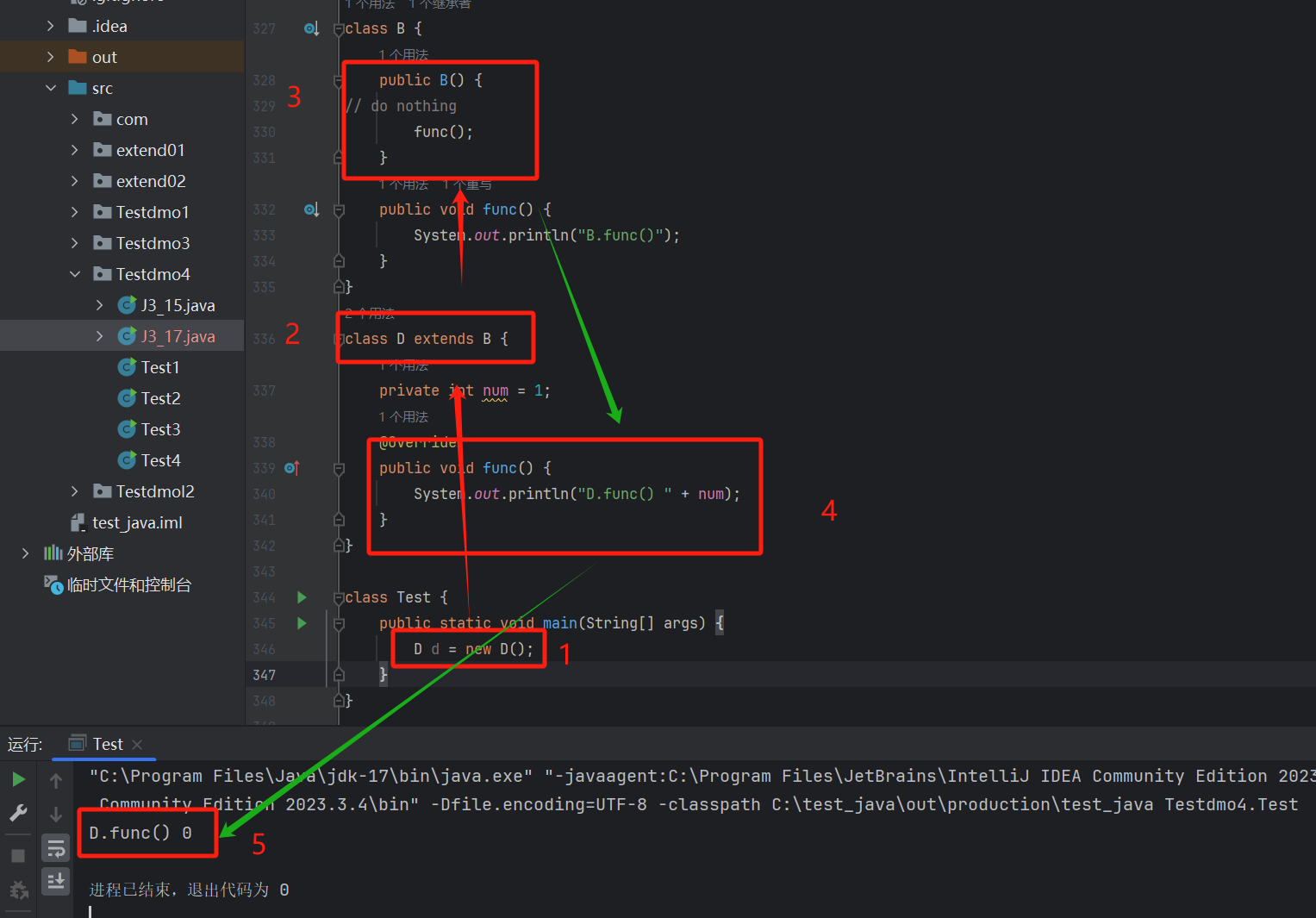The height and width of the screenshot is (918, 1316).
Task: Collapse the src folder
Action: pyautogui.click(x=50, y=88)
